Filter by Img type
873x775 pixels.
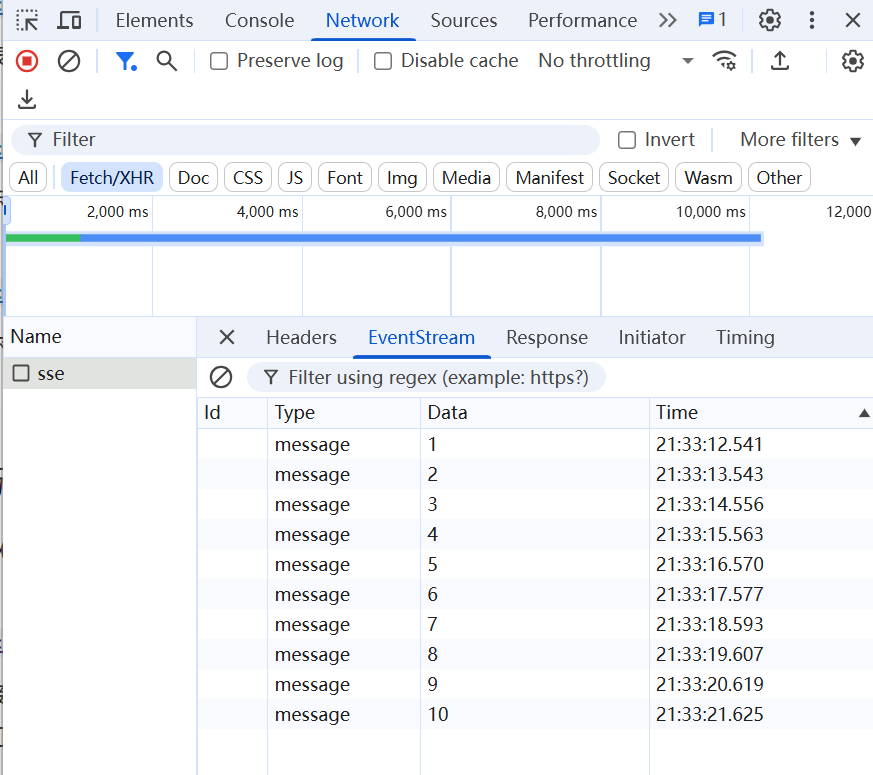coord(402,178)
